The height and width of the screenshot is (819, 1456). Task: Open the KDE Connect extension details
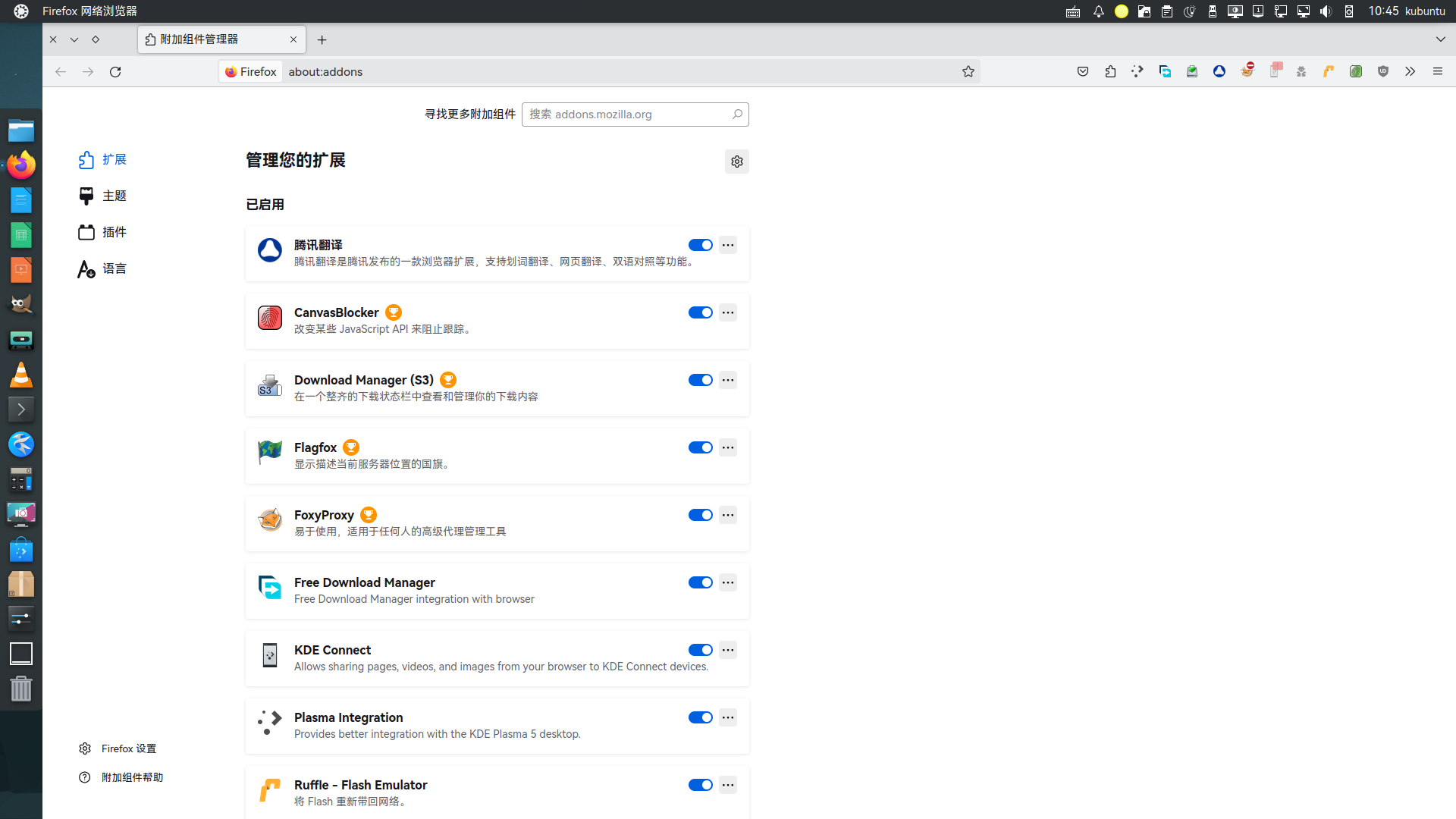click(497, 658)
